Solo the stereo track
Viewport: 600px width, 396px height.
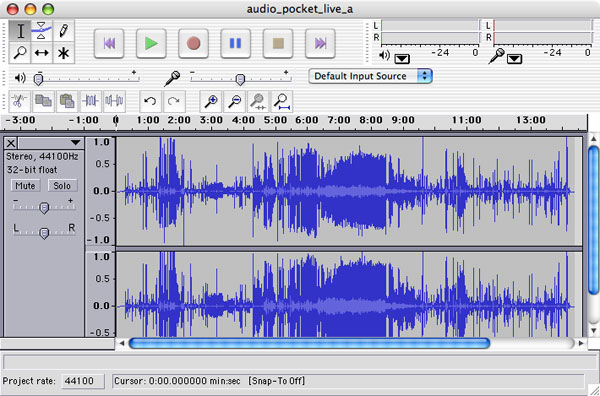point(62,186)
